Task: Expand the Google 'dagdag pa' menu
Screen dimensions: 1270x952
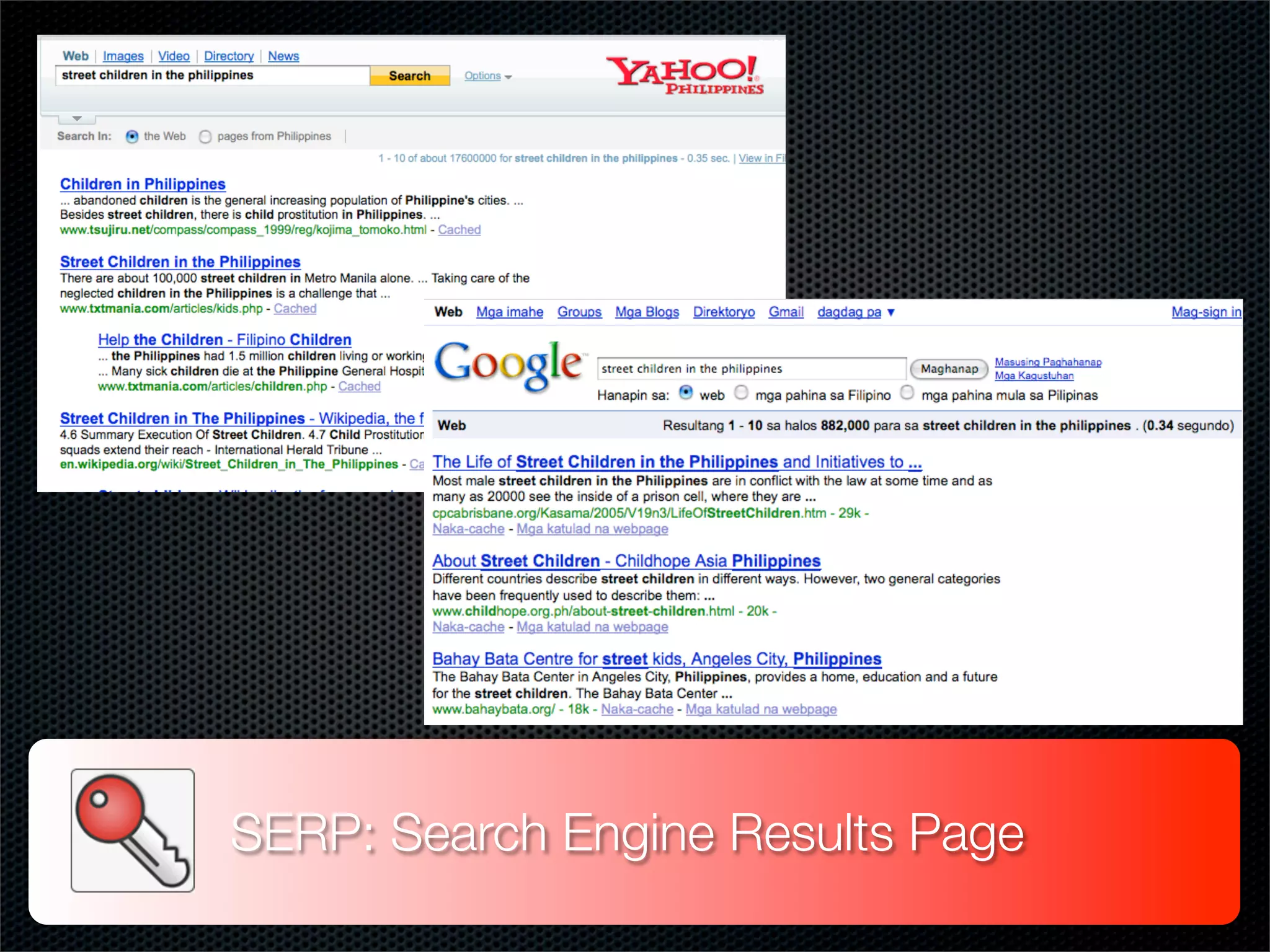Action: 856,312
